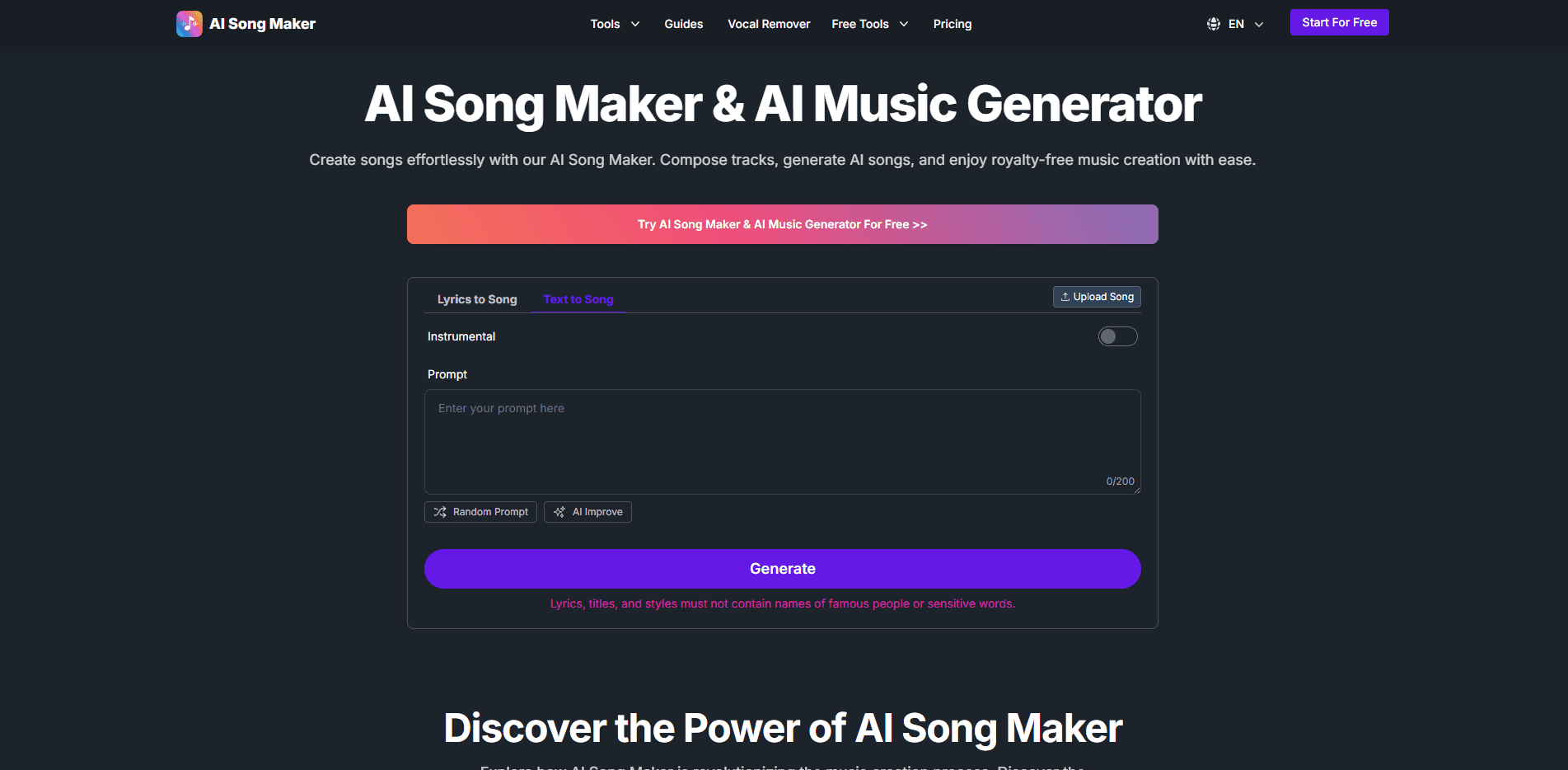
Task: Click the sparkle icon on AI Improve
Action: tap(559, 512)
